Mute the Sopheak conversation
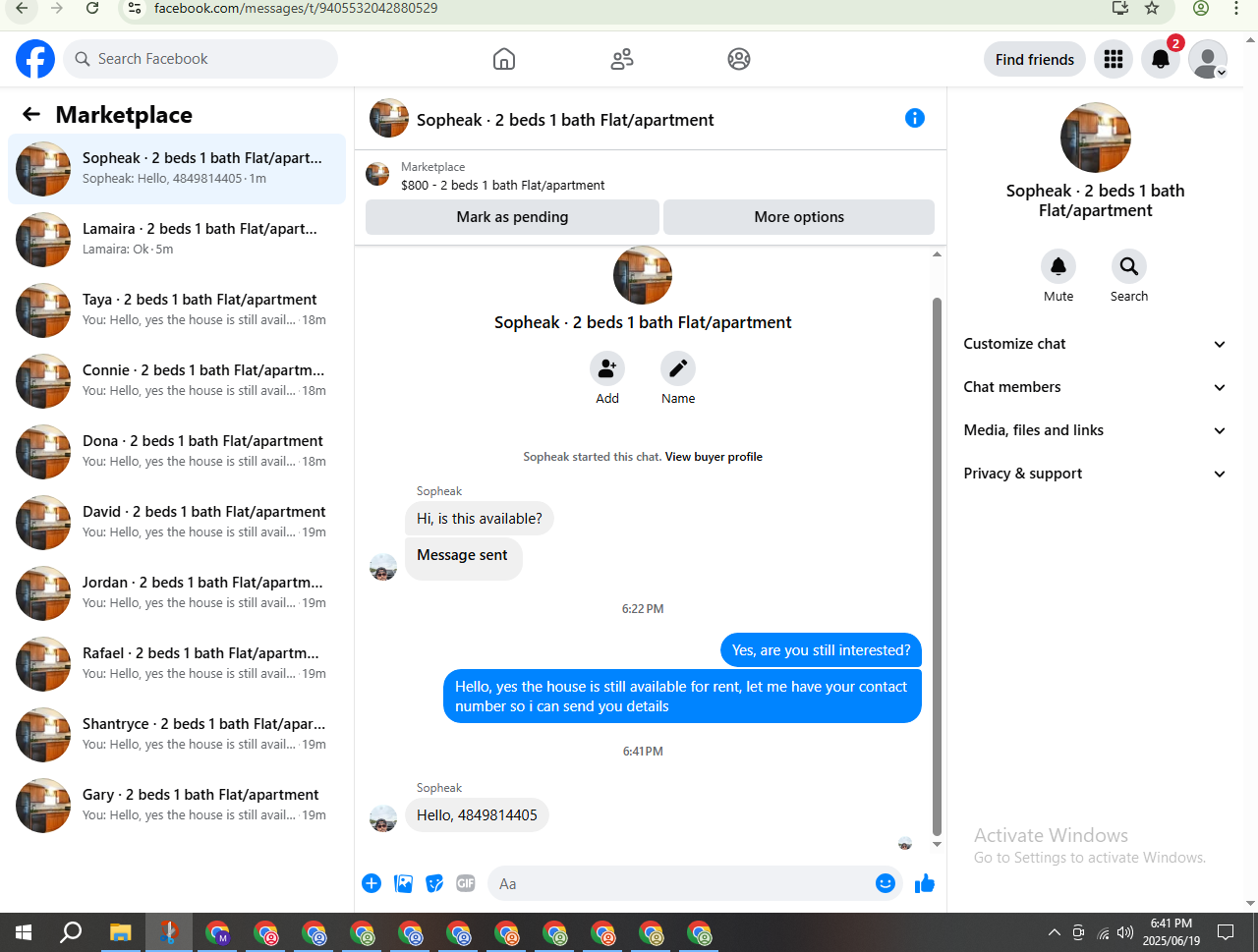Image resolution: width=1258 pixels, height=952 pixels. click(1058, 266)
